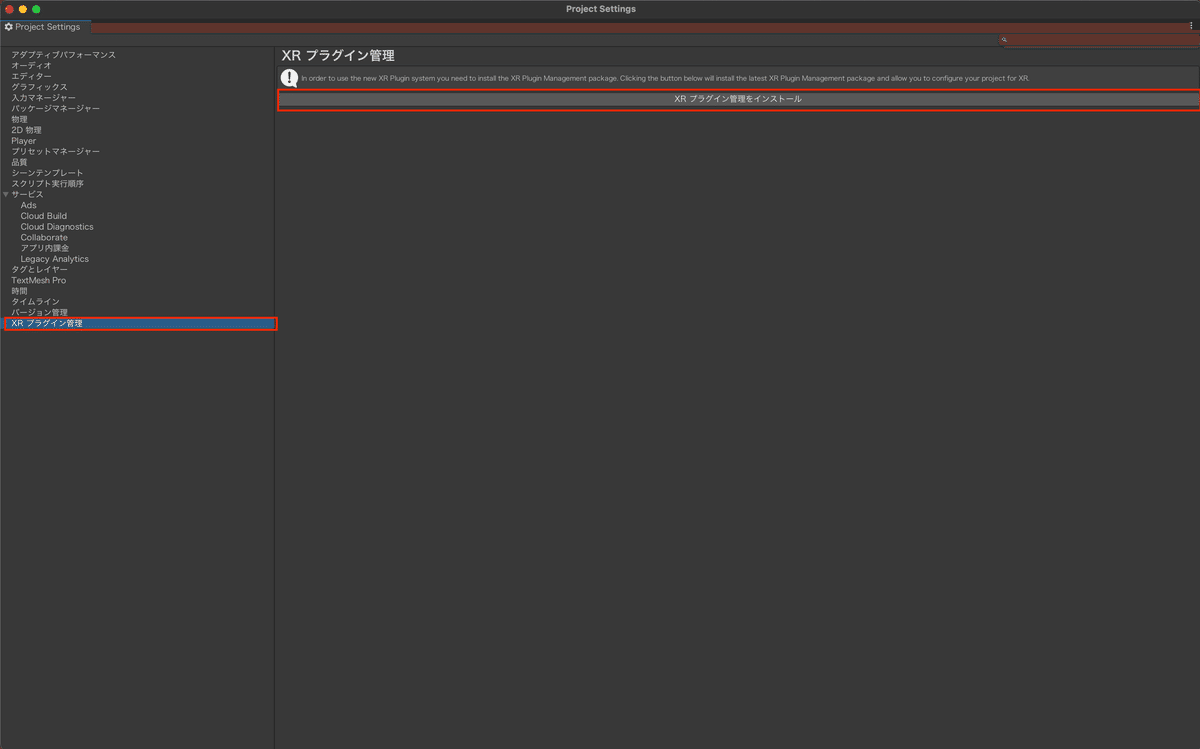Click the exclamation info icon
1200x749 pixels.
pos(289,78)
